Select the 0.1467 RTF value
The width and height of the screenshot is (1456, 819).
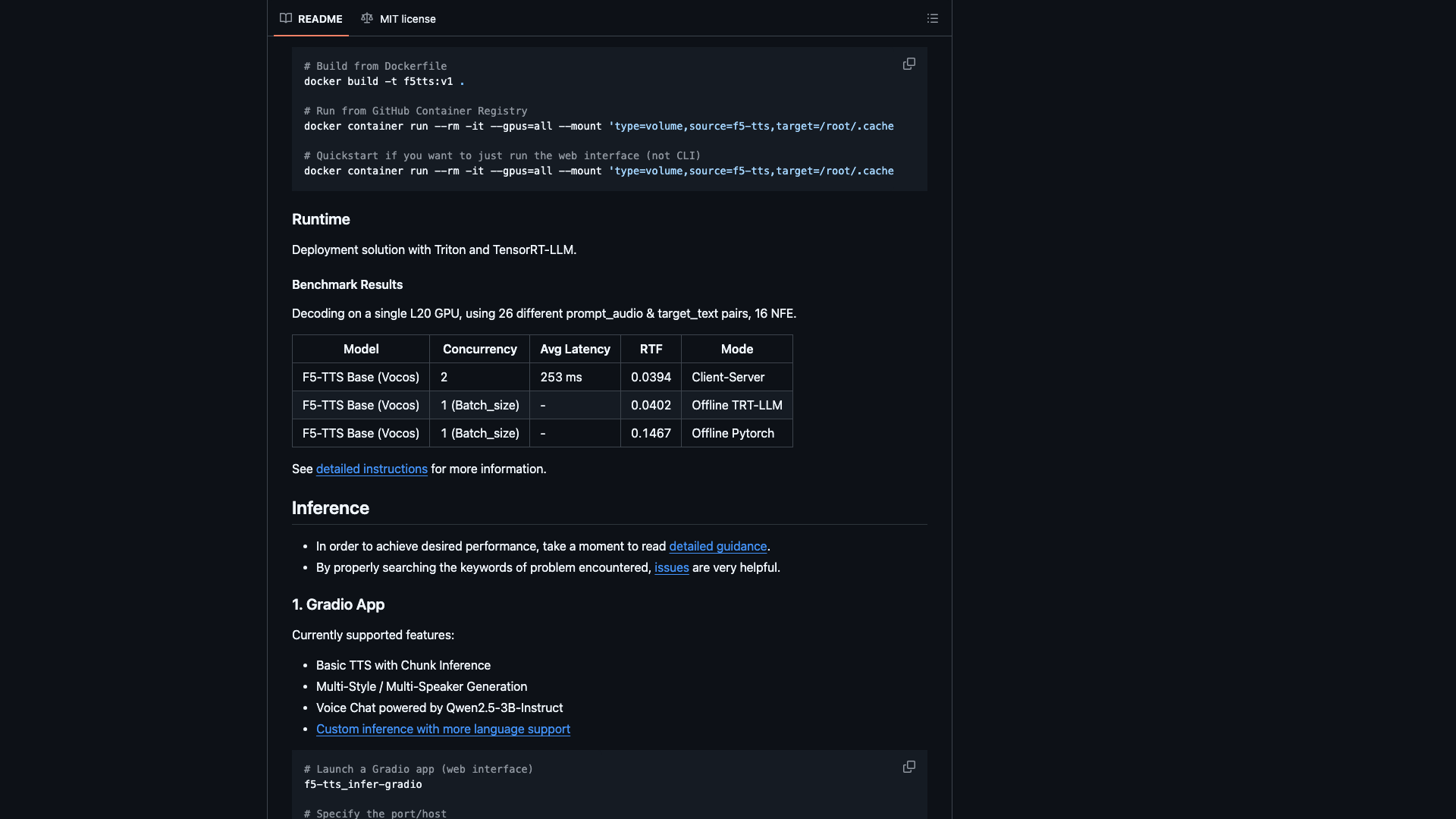(651, 433)
